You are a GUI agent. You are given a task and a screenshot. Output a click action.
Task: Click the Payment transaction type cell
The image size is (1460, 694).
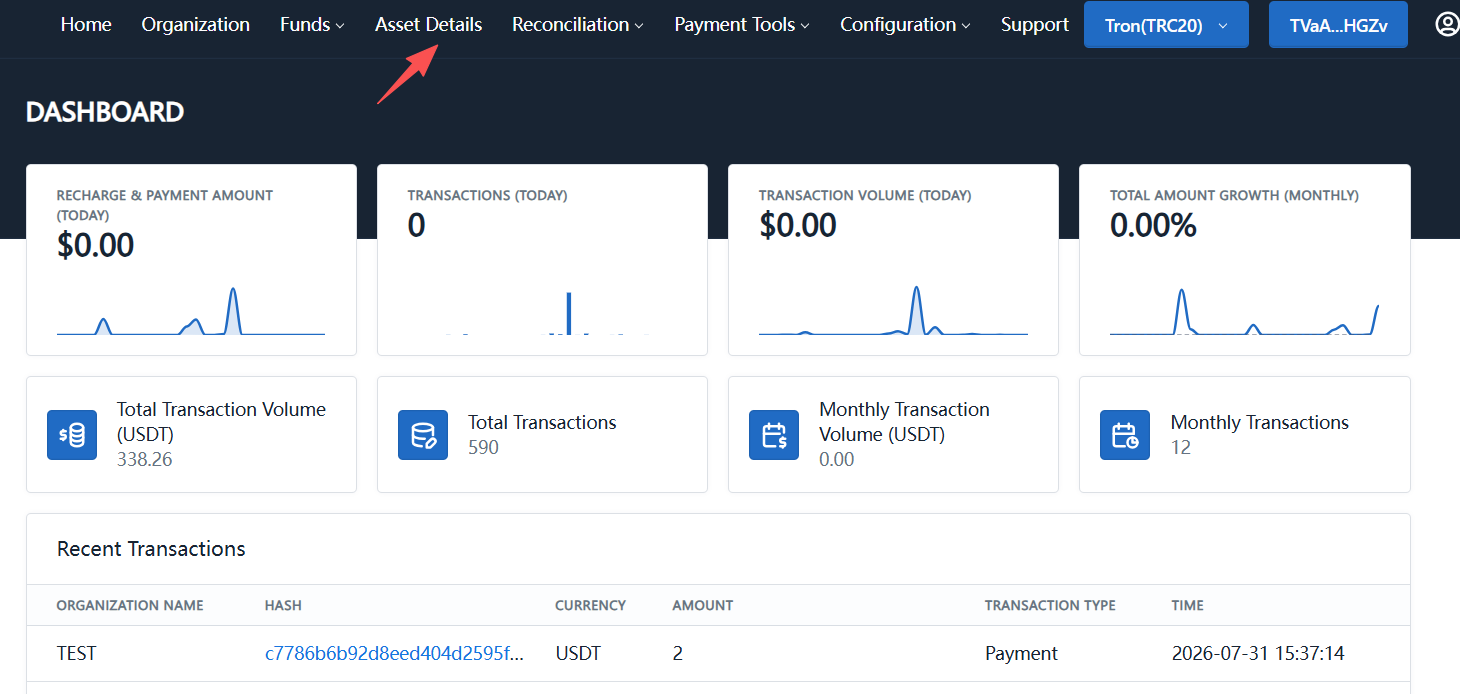[x=1021, y=653]
